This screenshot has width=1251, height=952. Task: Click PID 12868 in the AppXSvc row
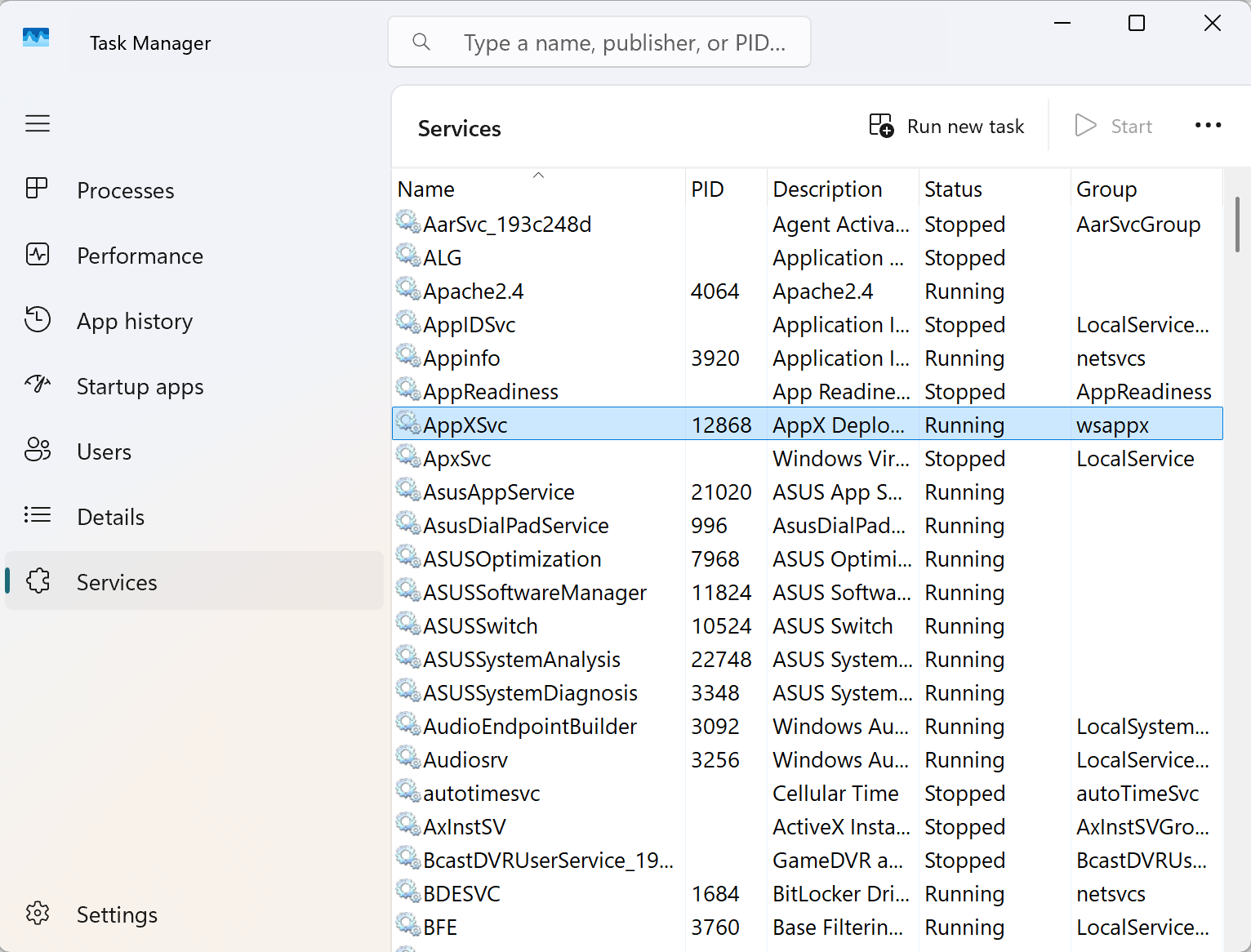point(721,425)
